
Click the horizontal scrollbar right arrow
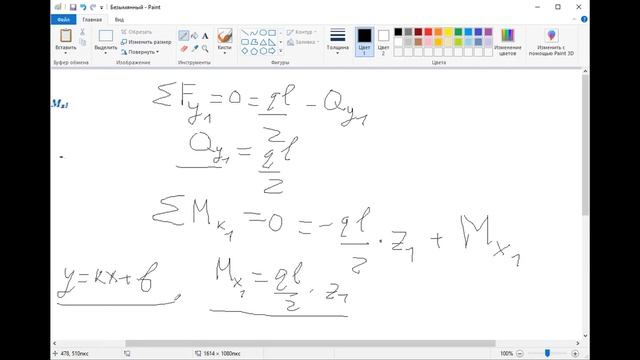click(578, 343)
